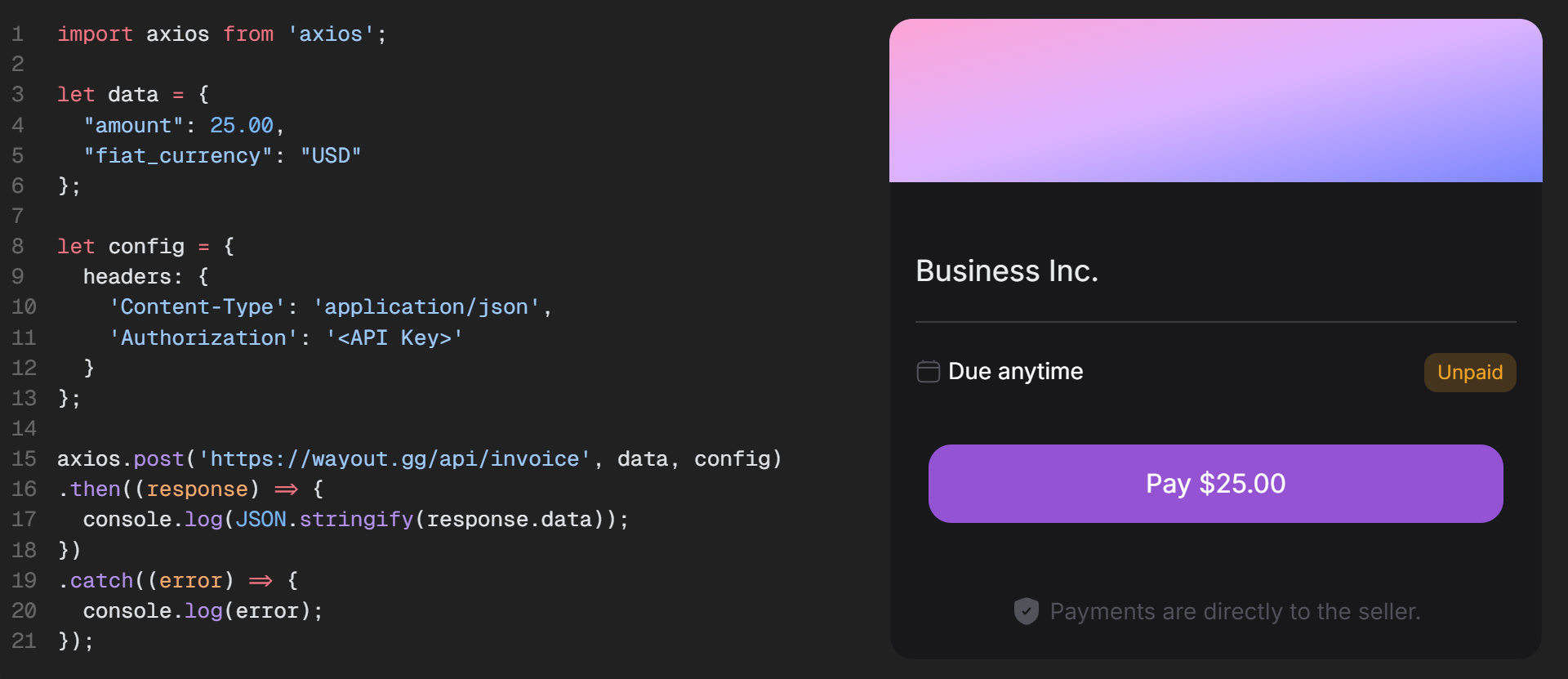Click the Pay $25.00 button

pos(1215,484)
